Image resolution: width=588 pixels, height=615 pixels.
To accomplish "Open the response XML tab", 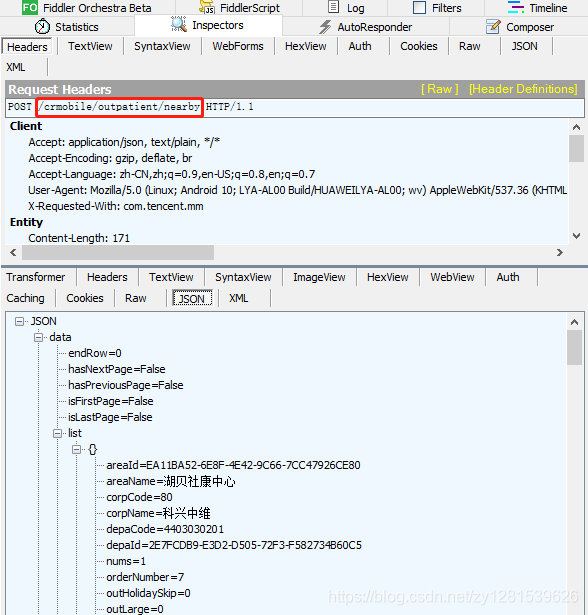I will point(238,298).
